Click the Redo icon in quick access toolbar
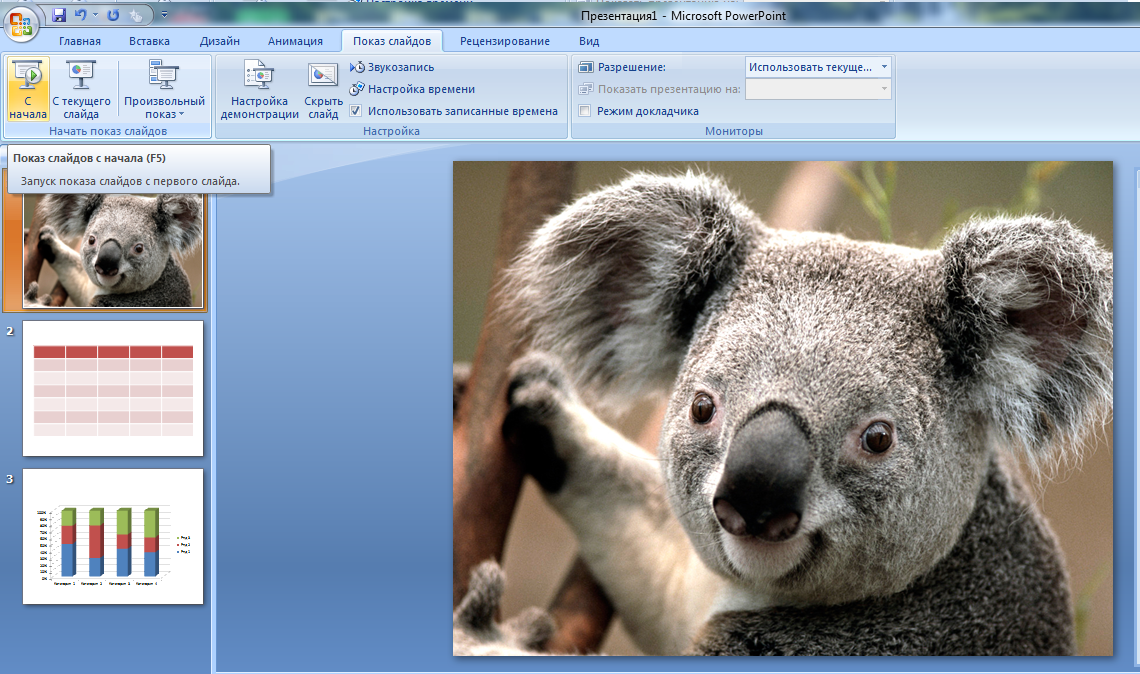This screenshot has height=674, width=1140. [x=113, y=15]
